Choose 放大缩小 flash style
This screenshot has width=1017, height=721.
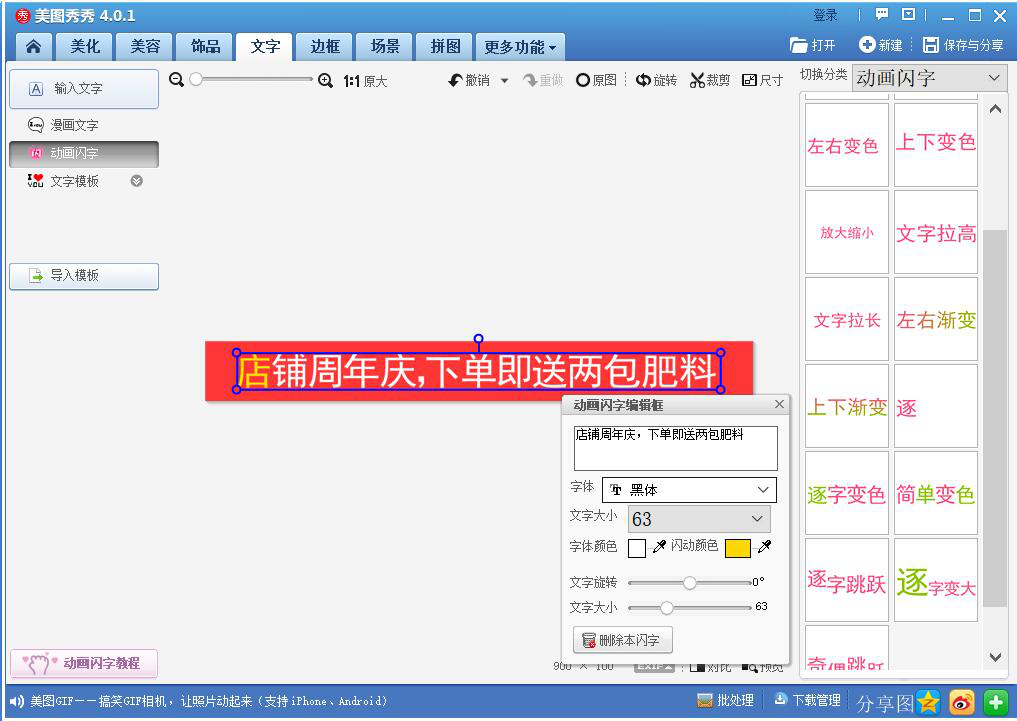846,232
